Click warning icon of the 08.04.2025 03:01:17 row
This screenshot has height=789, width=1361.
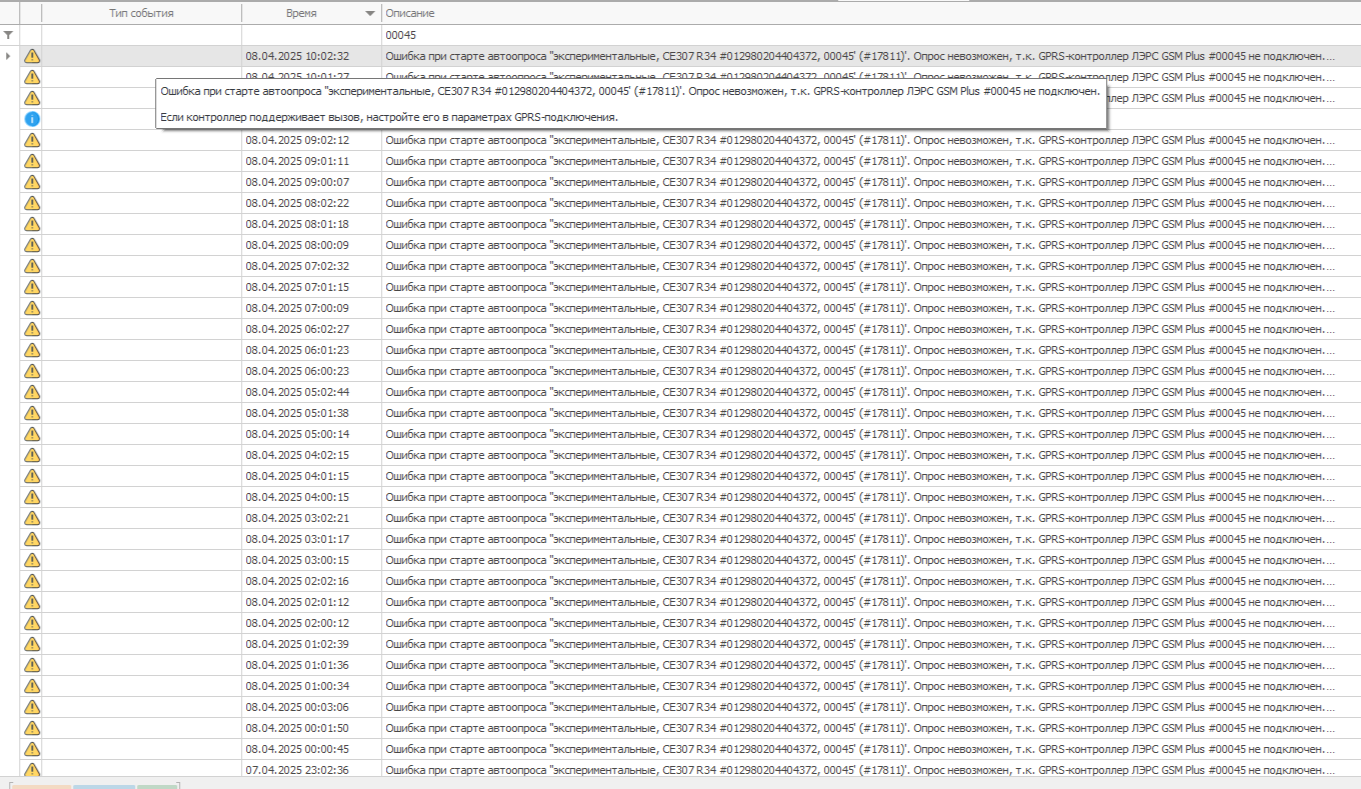(31, 539)
